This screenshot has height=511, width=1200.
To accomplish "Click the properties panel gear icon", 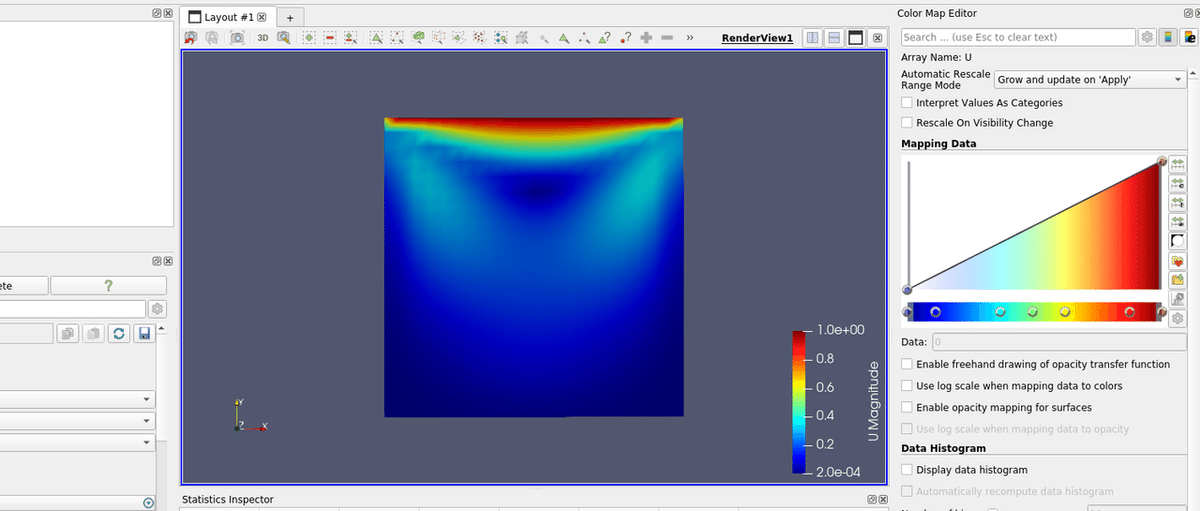I will [157, 309].
